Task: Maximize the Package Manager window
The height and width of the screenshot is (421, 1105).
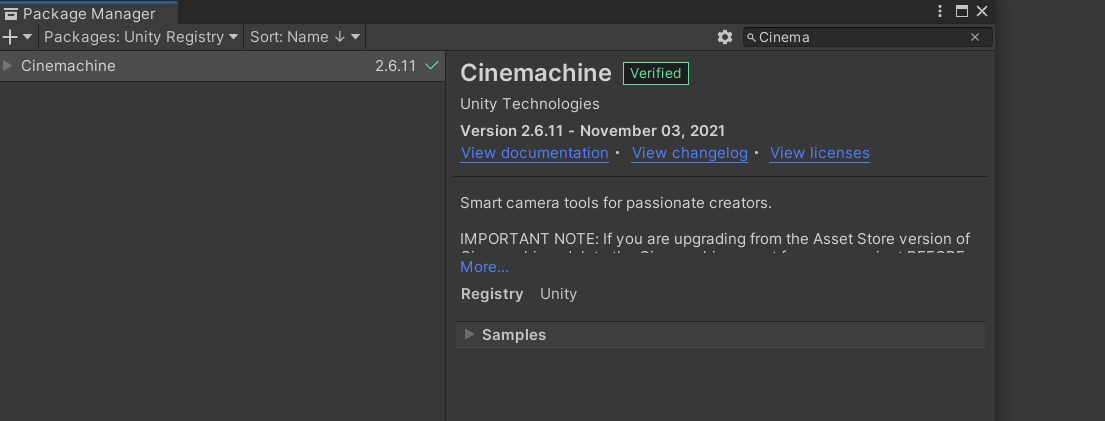Action: 961,11
